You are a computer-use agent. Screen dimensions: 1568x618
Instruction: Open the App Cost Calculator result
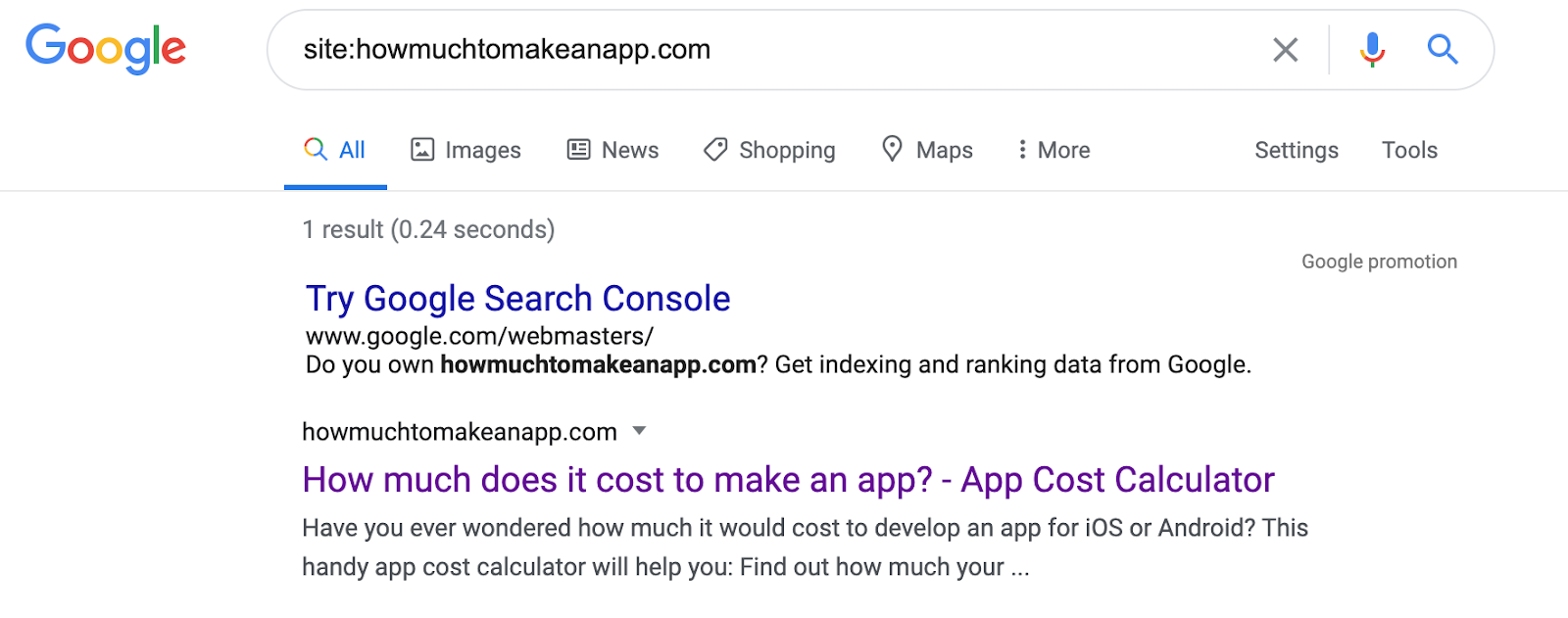pyautogui.click(x=788, y=480)
